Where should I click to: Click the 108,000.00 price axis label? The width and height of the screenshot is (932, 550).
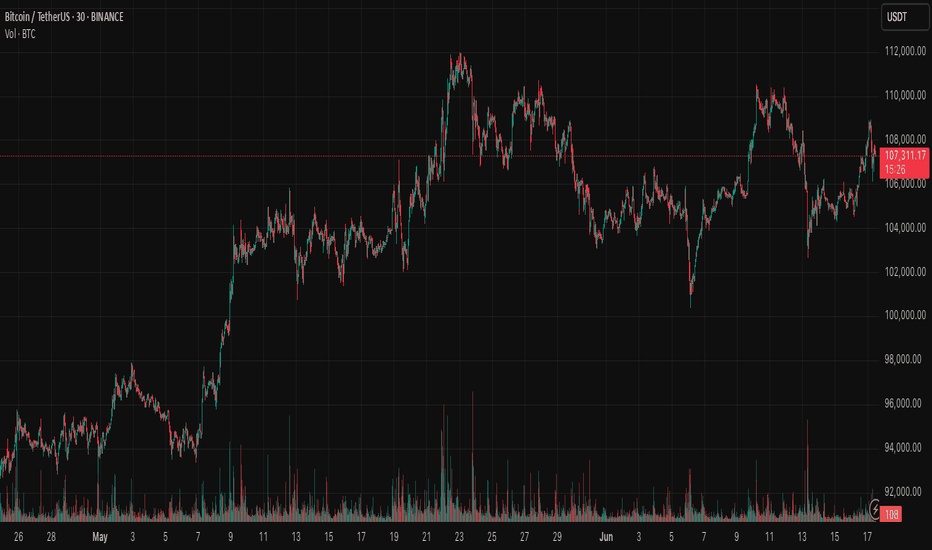tap(905, 139)
